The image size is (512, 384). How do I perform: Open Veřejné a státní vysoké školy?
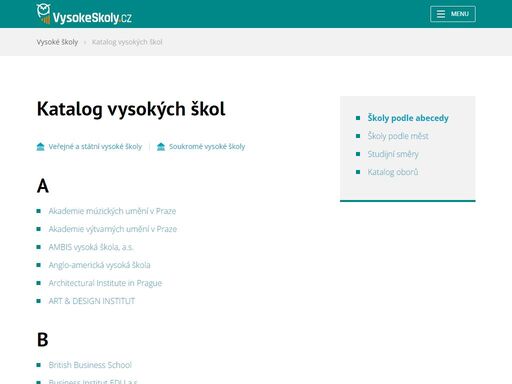tap(95, 146)
